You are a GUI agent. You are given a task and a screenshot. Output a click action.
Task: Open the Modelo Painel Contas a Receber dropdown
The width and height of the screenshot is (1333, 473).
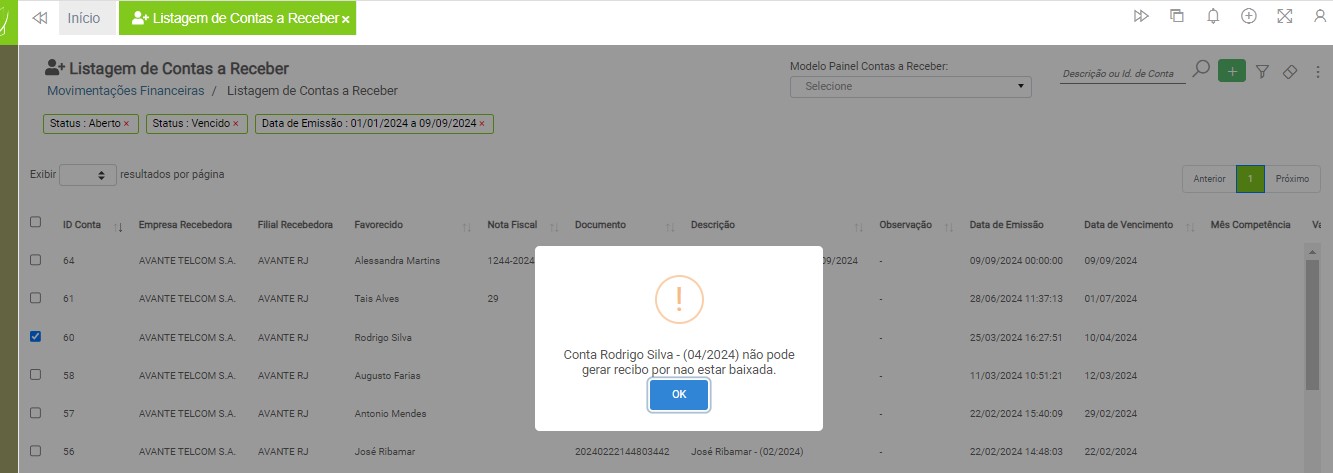[910, 87]
